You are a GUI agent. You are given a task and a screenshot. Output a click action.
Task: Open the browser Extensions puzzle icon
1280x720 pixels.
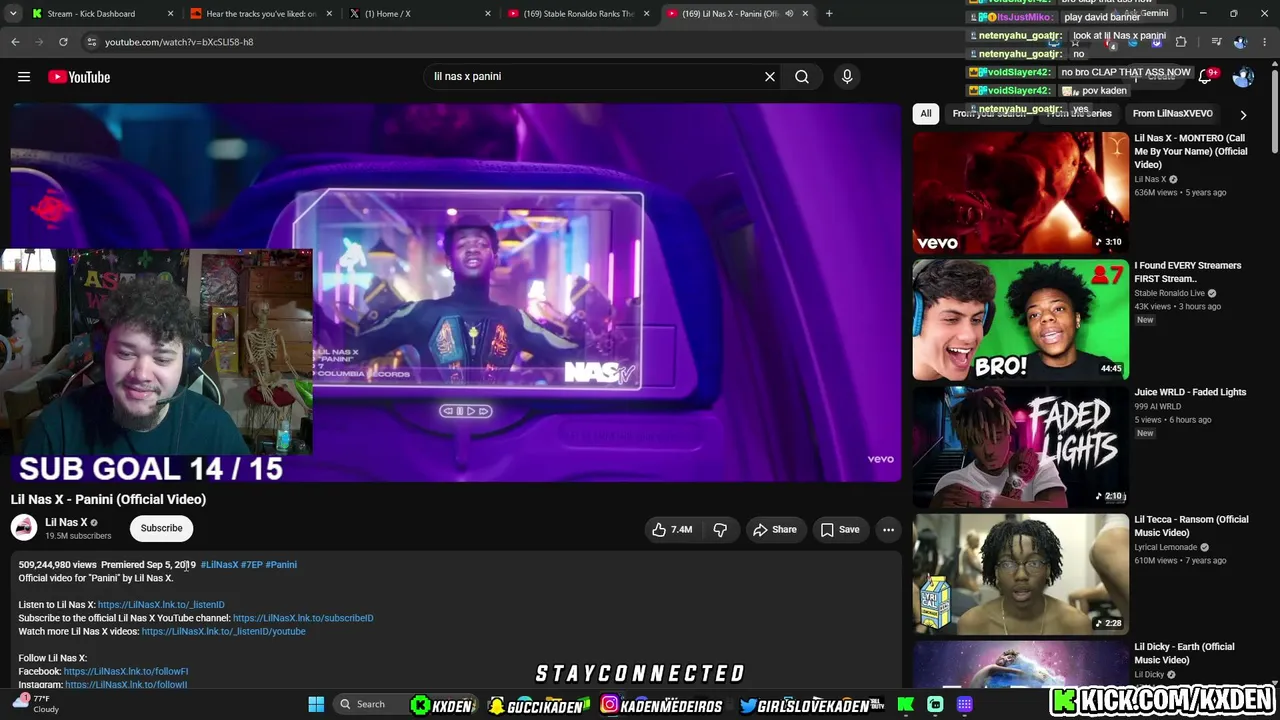coord(1181,42)
